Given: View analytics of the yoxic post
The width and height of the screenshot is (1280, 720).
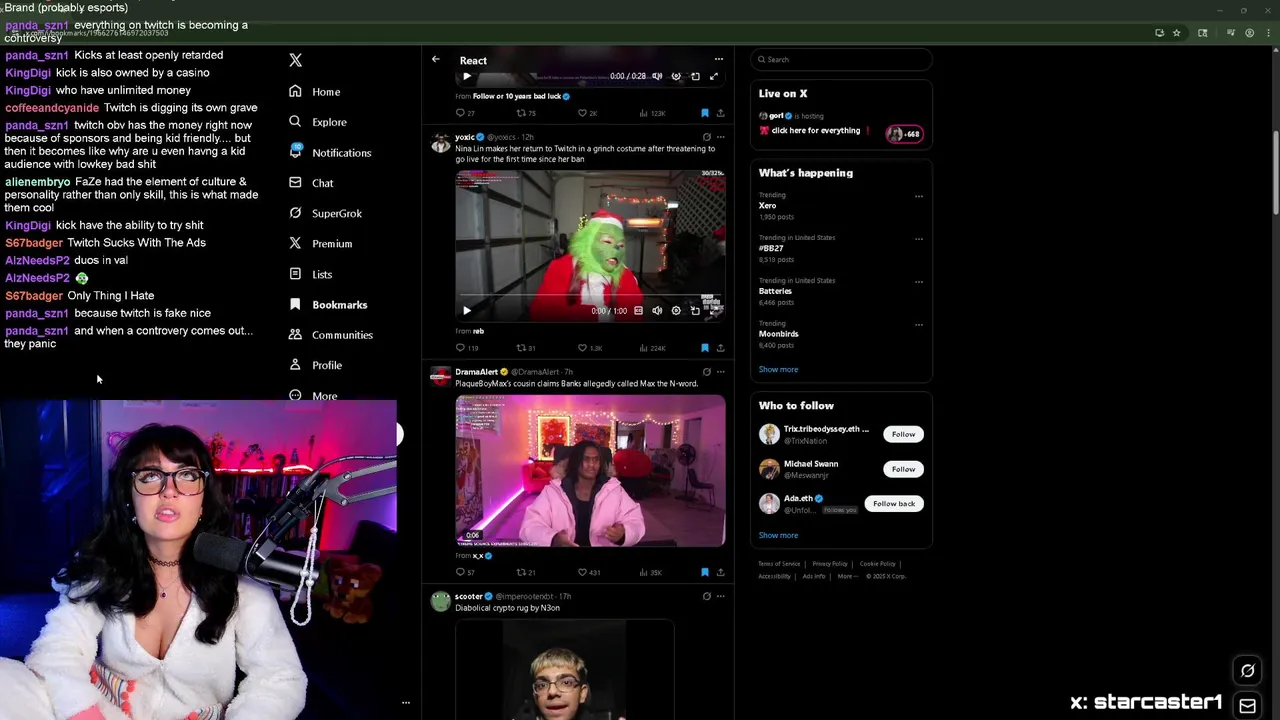Looking at the screenshot, I should (652, 348).
